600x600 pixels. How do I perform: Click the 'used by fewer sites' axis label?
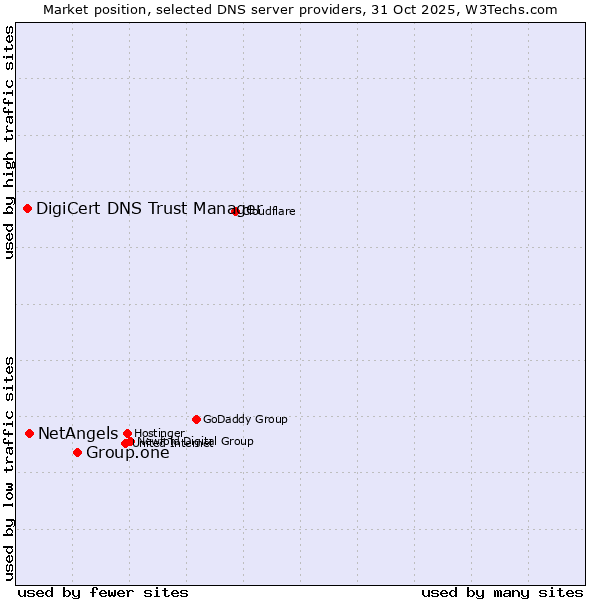pyautogui.click(x=103, y=592)
